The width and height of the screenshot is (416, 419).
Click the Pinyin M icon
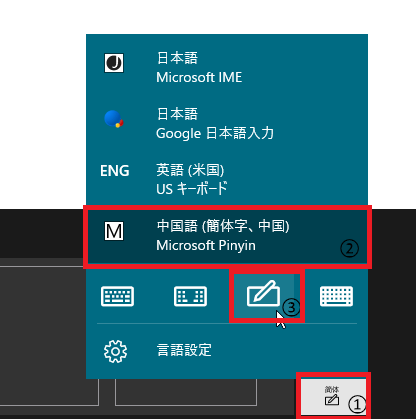point(114,231)
